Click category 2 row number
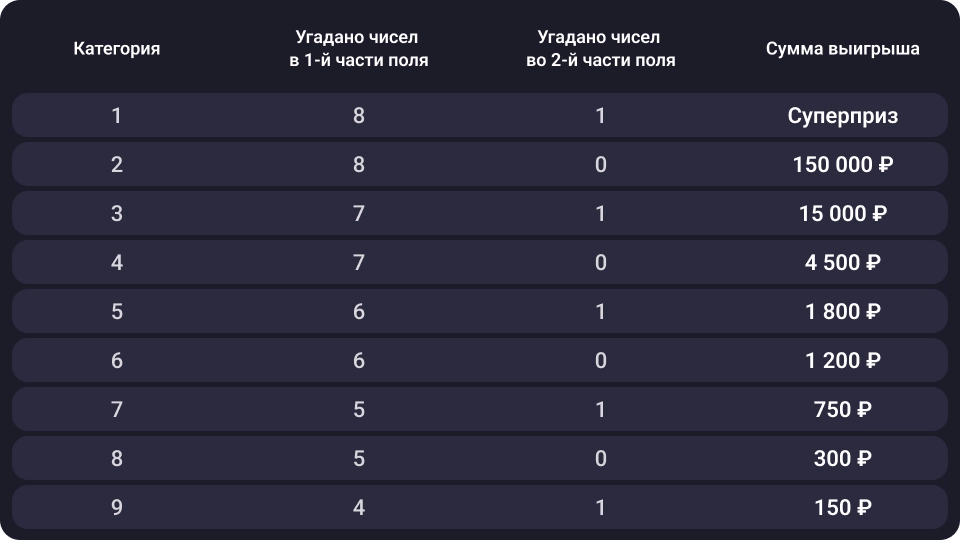 click(116, 165)
